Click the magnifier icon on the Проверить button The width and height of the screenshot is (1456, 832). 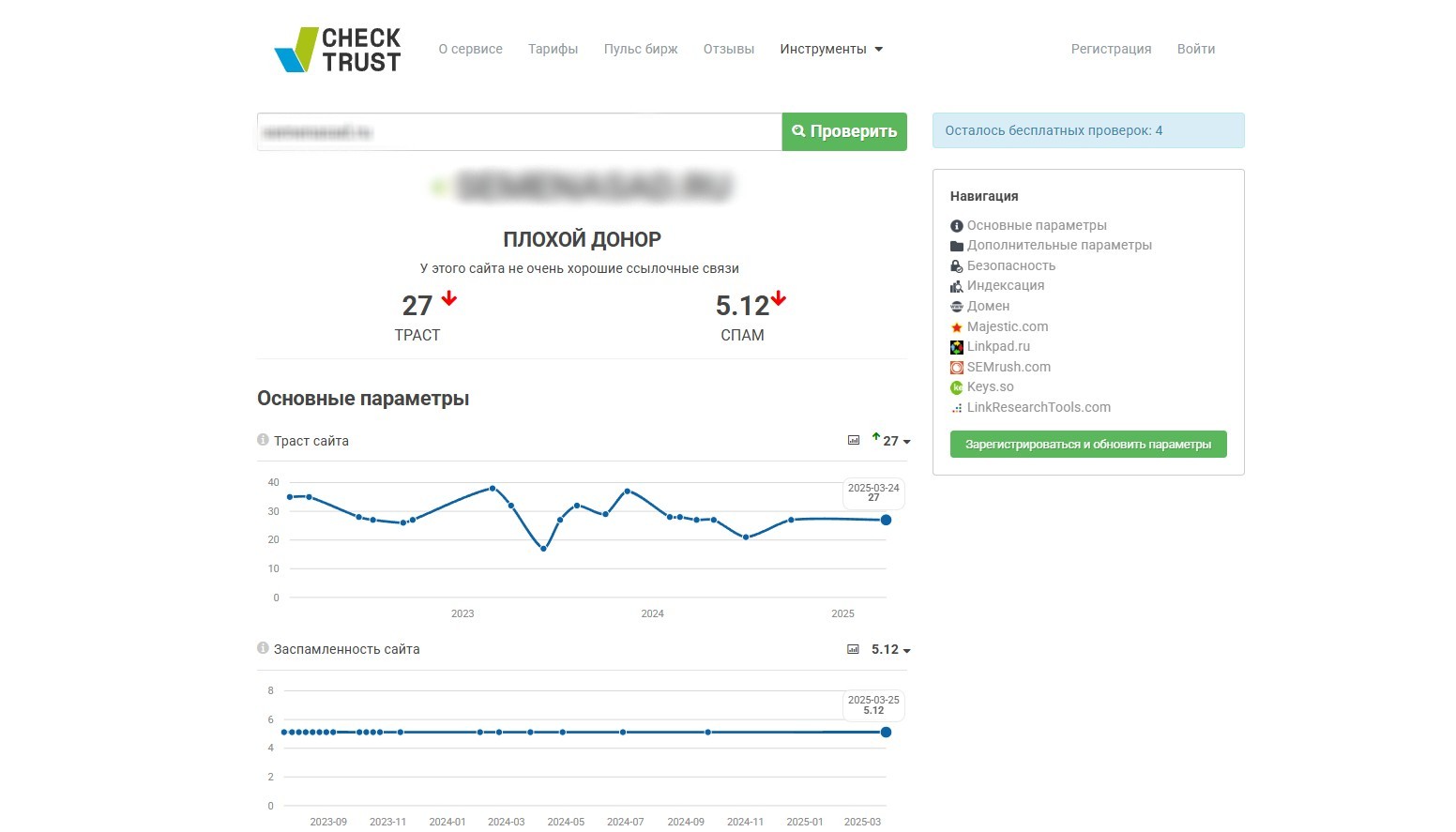click(x=798, y=131)
